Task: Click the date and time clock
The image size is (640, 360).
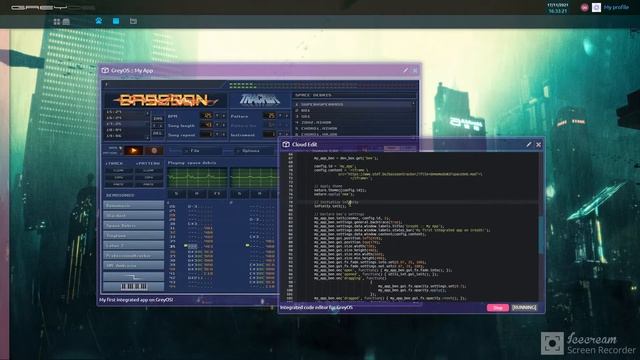Action: 557,8
